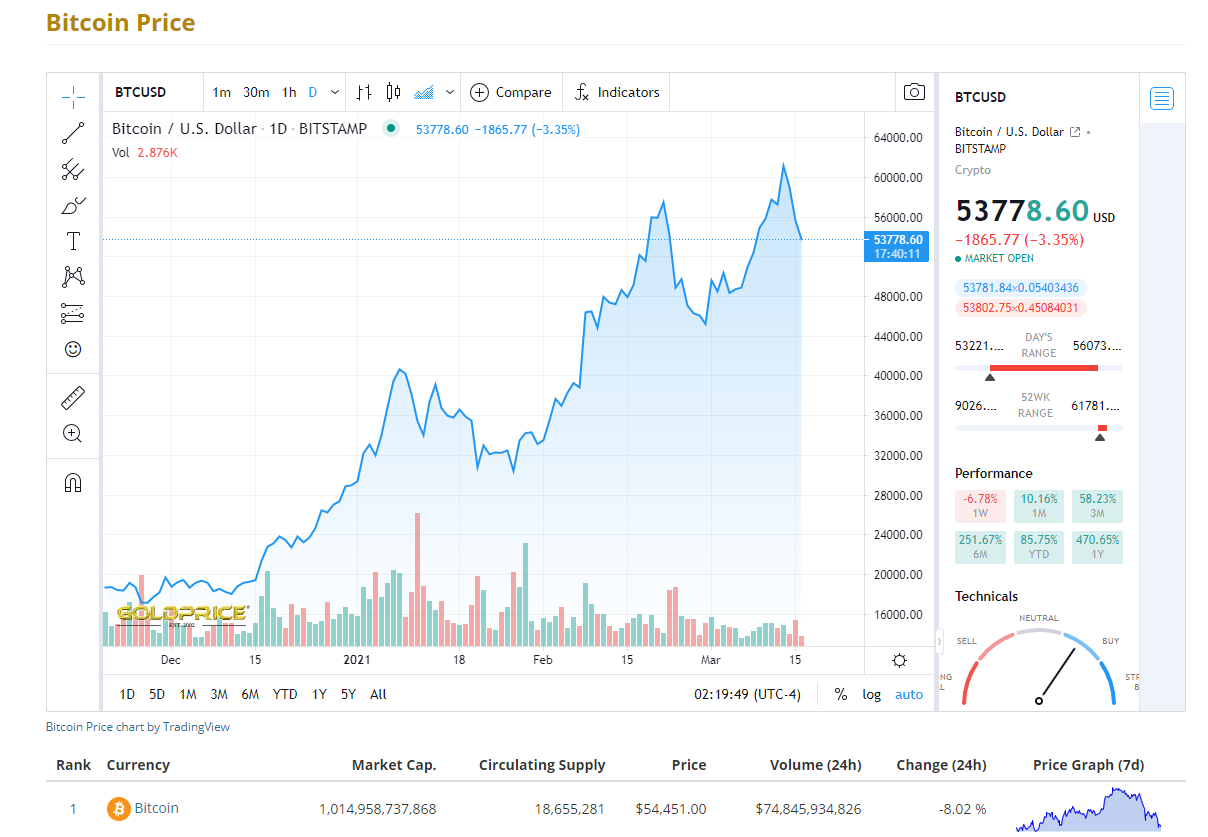Open the pitchfork/Gann tools

point(73,169)
